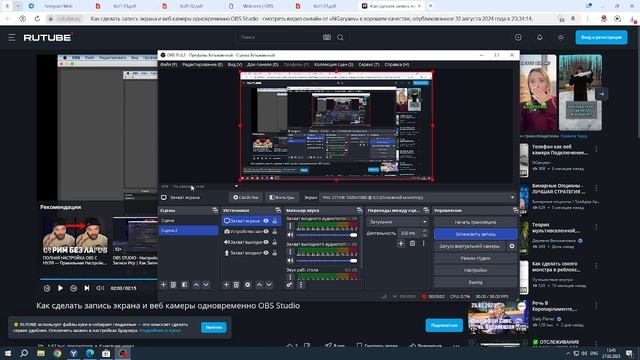This screenshot has width=640, height=360.
Task: Open transition properties three-dot menu
Action: [x=423, y=243]
